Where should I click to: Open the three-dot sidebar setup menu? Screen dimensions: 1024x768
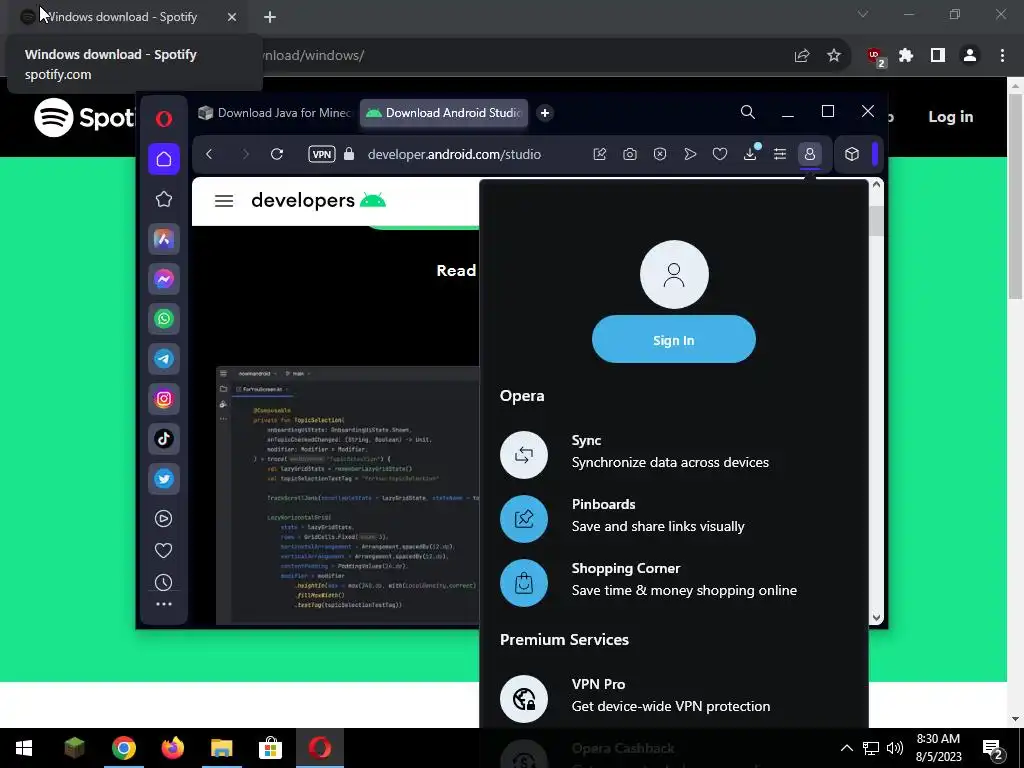164,604
